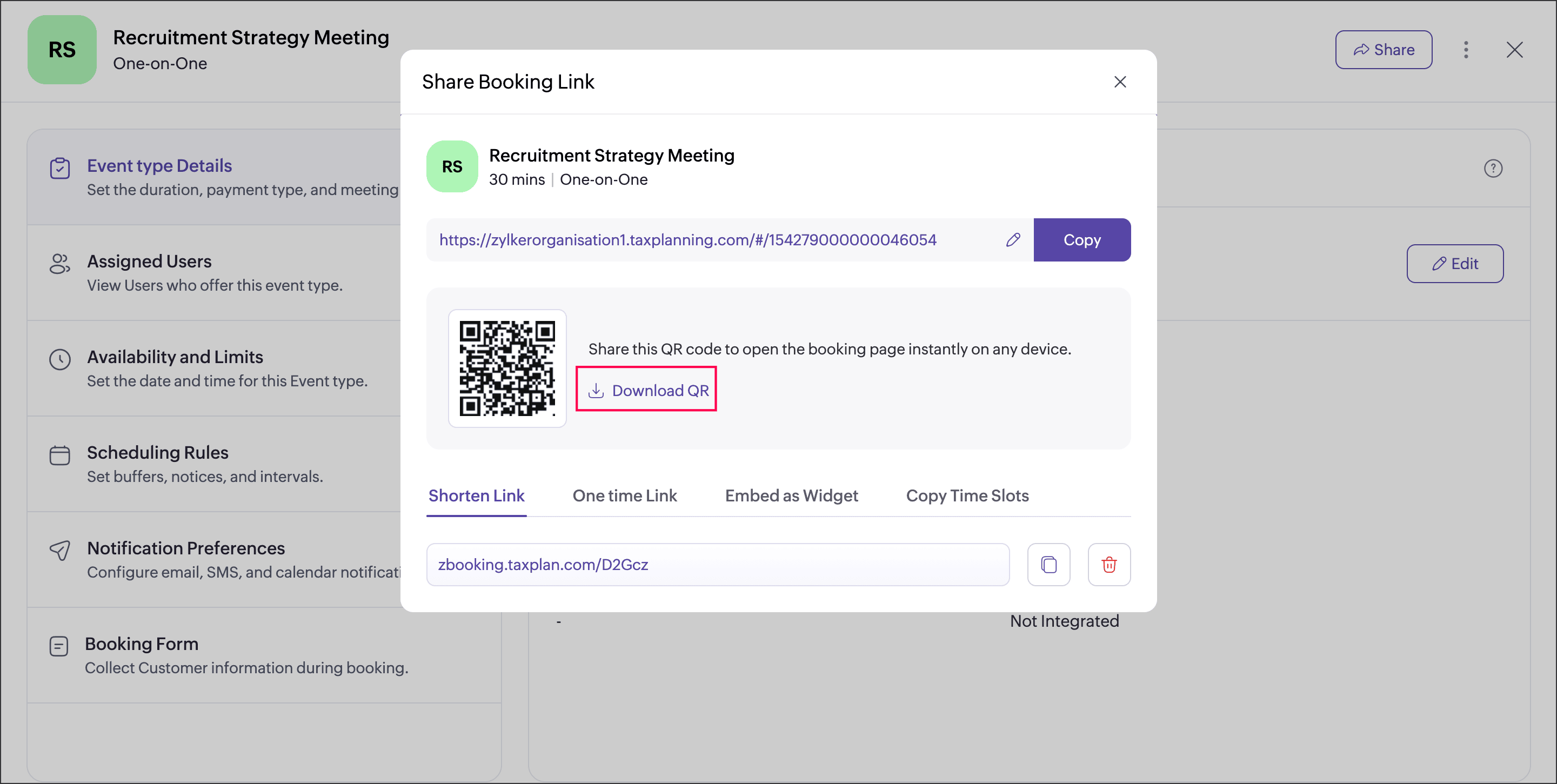Click the pencil icon beside booking URL
Viewport: 1557px width, 784px height.
(1013, 240)
